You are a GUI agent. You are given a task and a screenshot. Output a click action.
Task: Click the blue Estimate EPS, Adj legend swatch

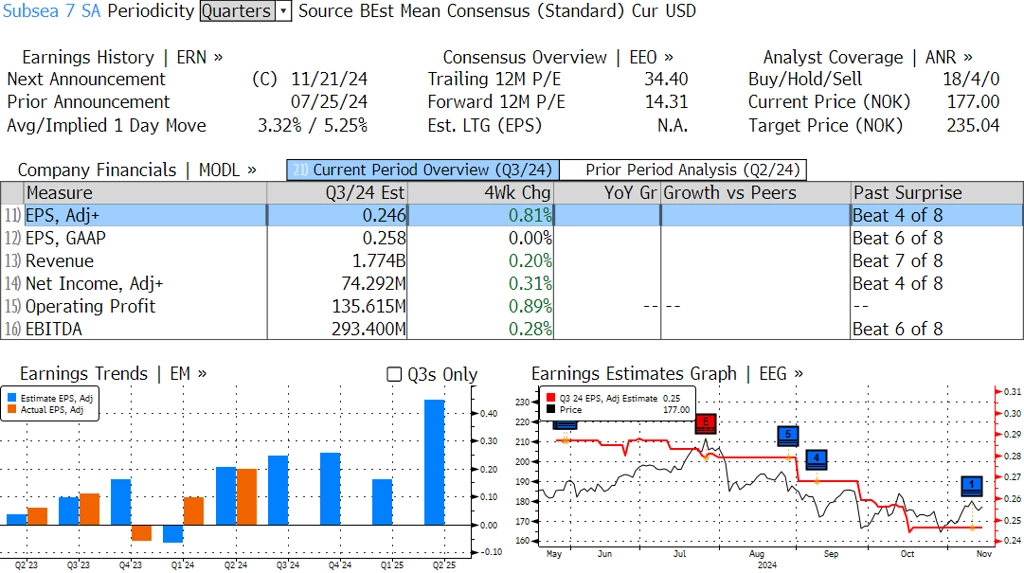[x=12, y=398]
